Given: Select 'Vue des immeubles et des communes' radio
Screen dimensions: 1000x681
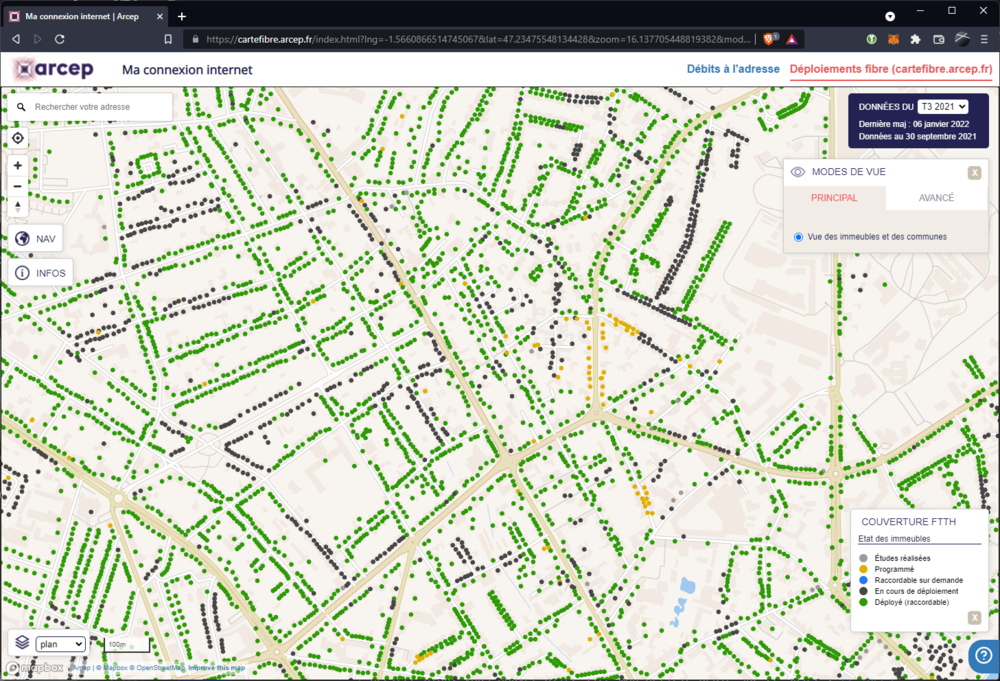Looking at the screenshot, I should pos(798,237).
